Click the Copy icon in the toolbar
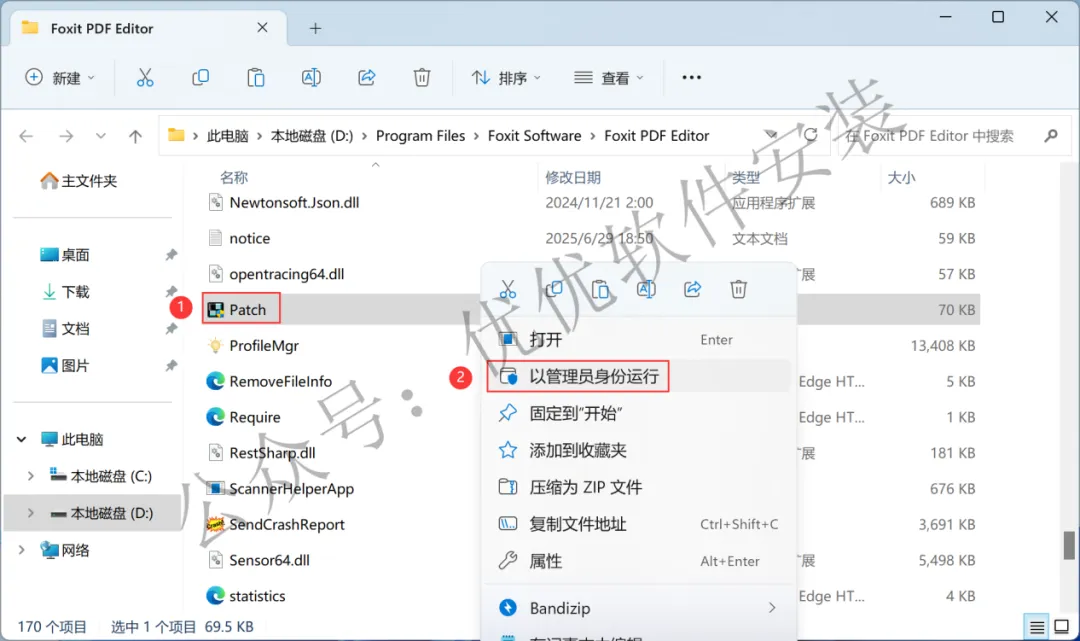This screenshot has height=641, width=1080. pyautogui.click(x=200, y=78)
